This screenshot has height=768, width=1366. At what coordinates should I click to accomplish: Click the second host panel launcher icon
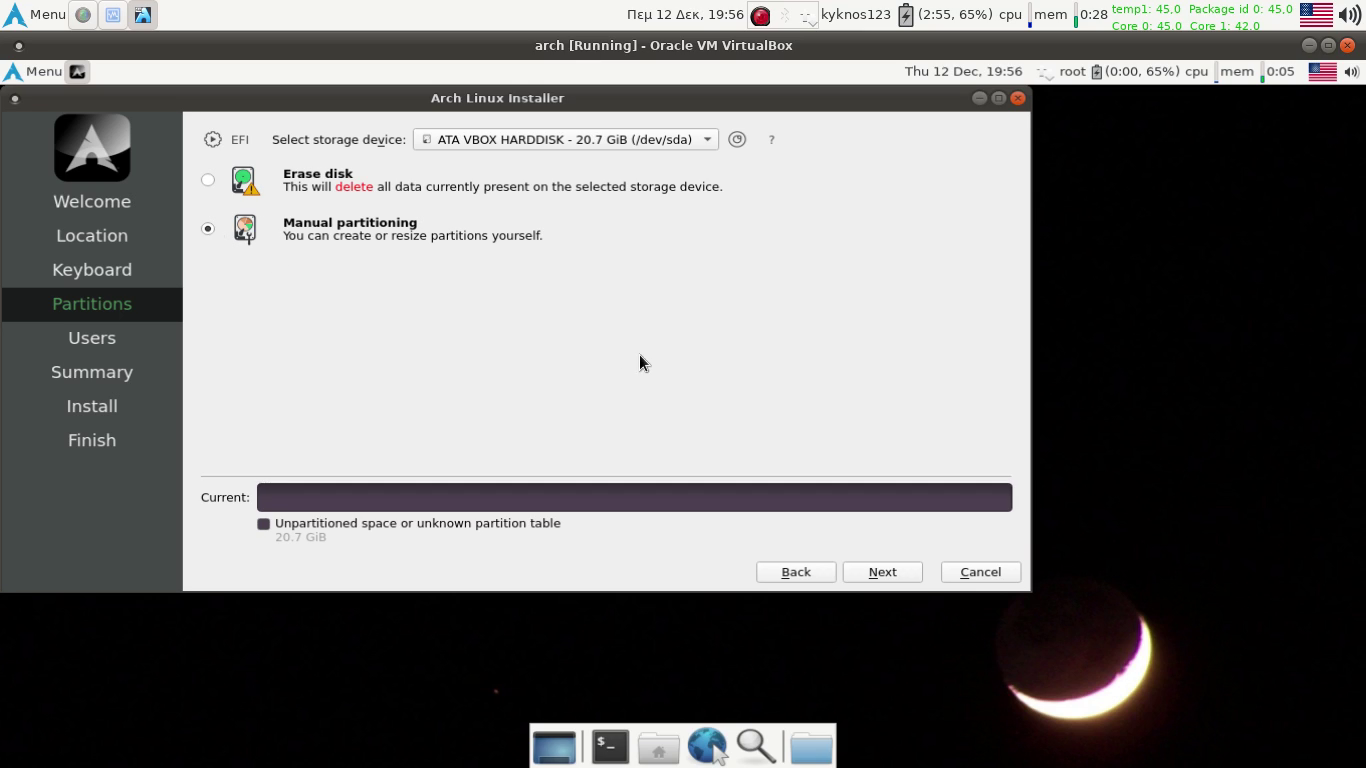(113, 15)
